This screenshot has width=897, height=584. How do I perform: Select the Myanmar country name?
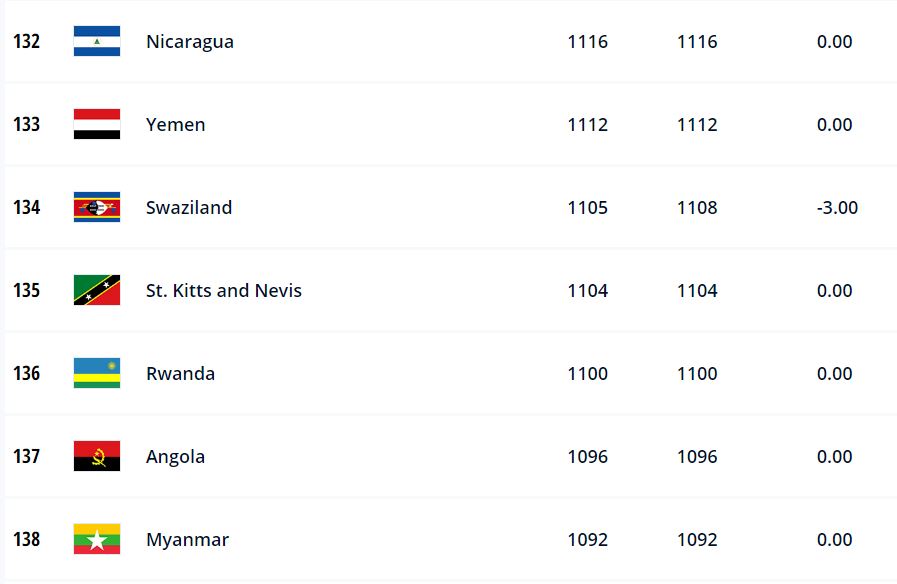tap(188, 540)
